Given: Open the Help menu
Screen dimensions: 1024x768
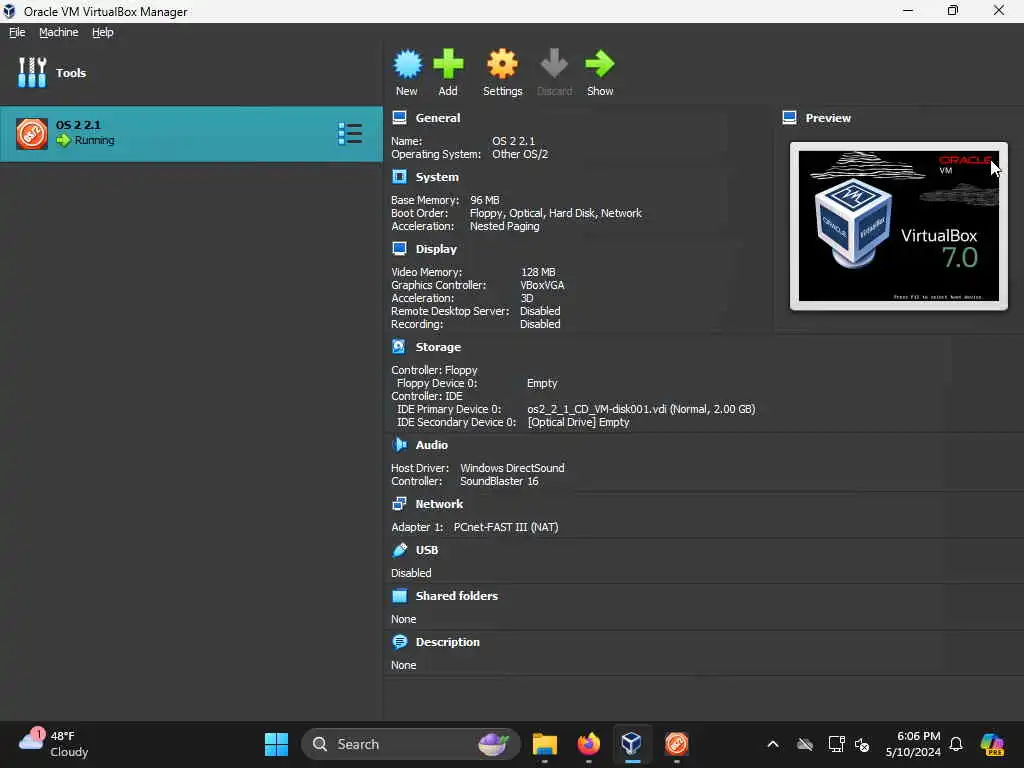Looking at the screenshot, I should [x=103, y=32].
